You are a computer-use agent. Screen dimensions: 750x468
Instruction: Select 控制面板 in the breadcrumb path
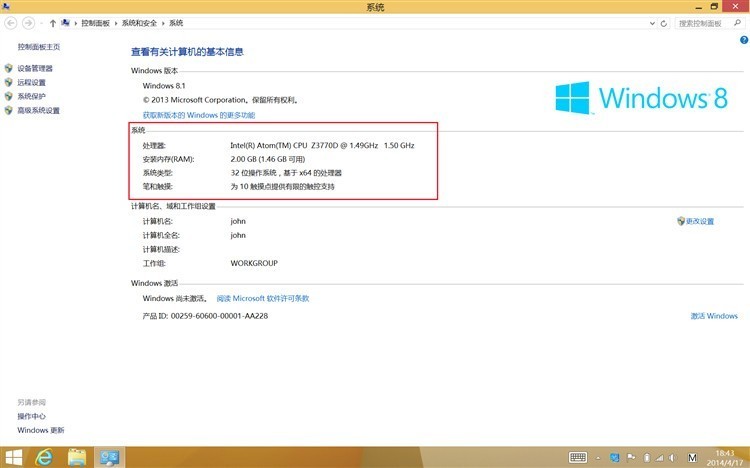pos(95,23)
